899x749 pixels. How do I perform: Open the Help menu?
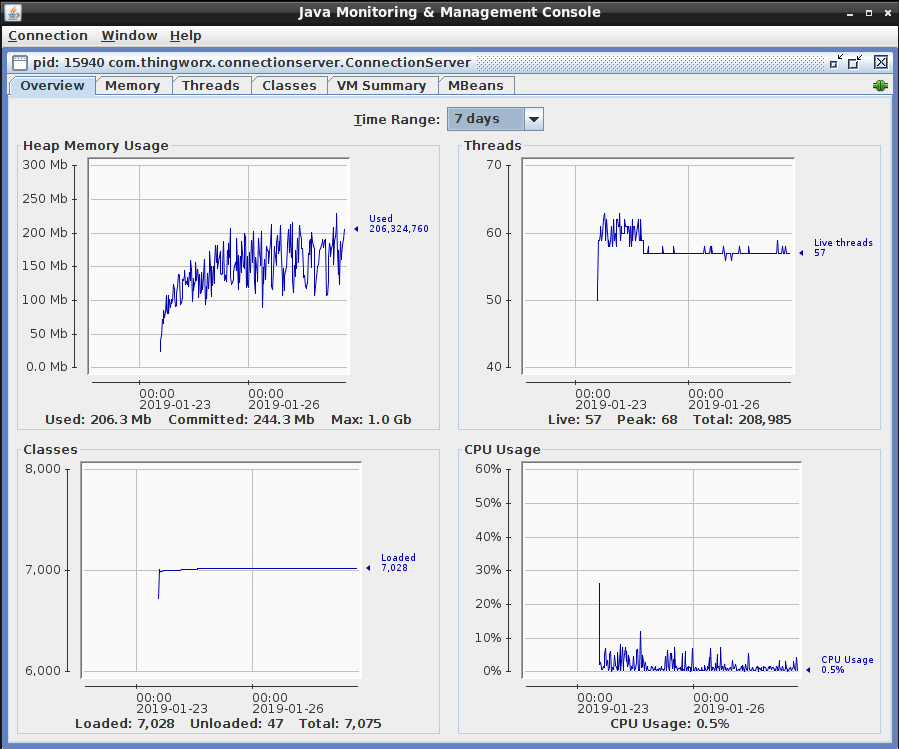(x=185, y=36)
